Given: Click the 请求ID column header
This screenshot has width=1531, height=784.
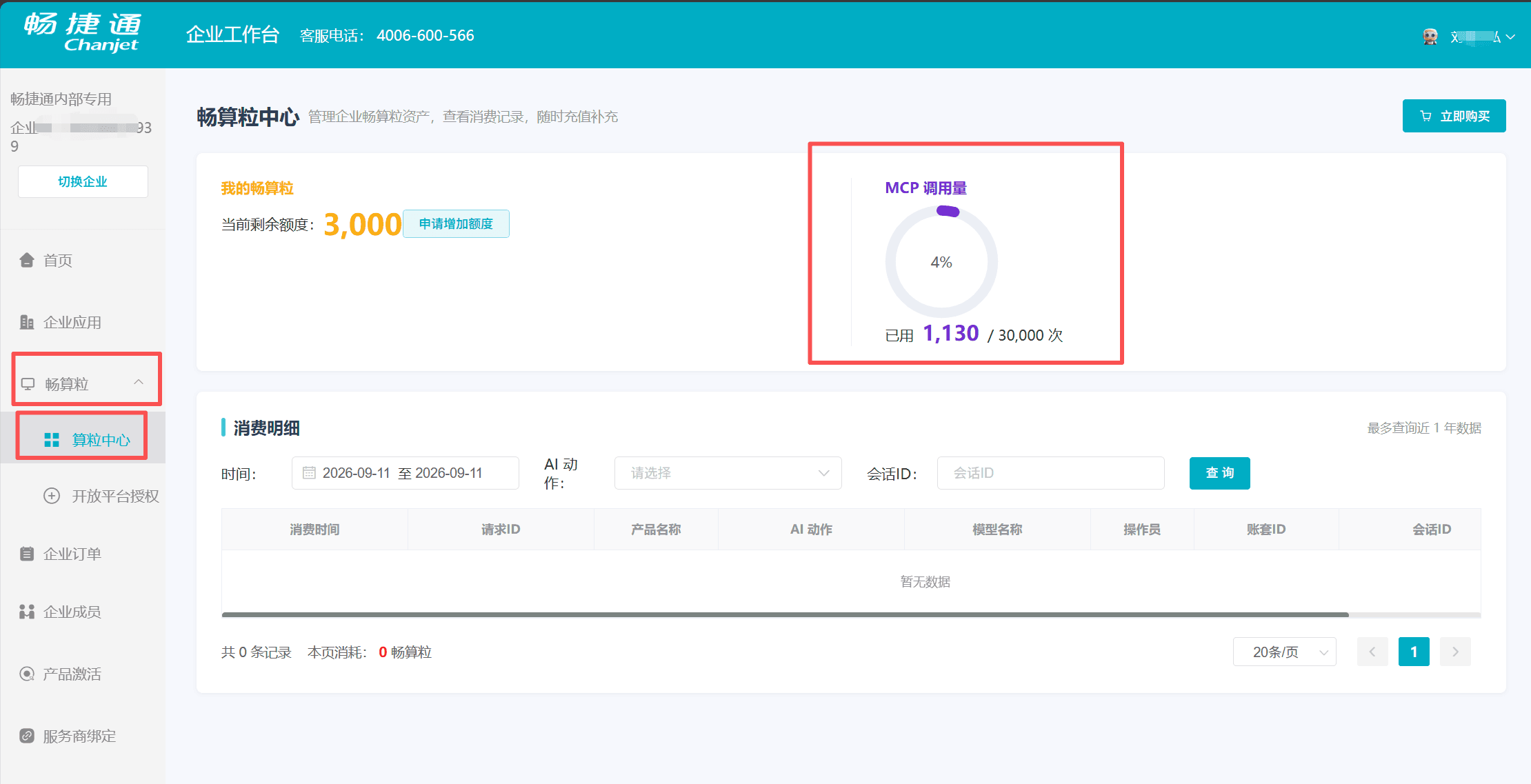Looking at the screenshot, I should [501, 530].
